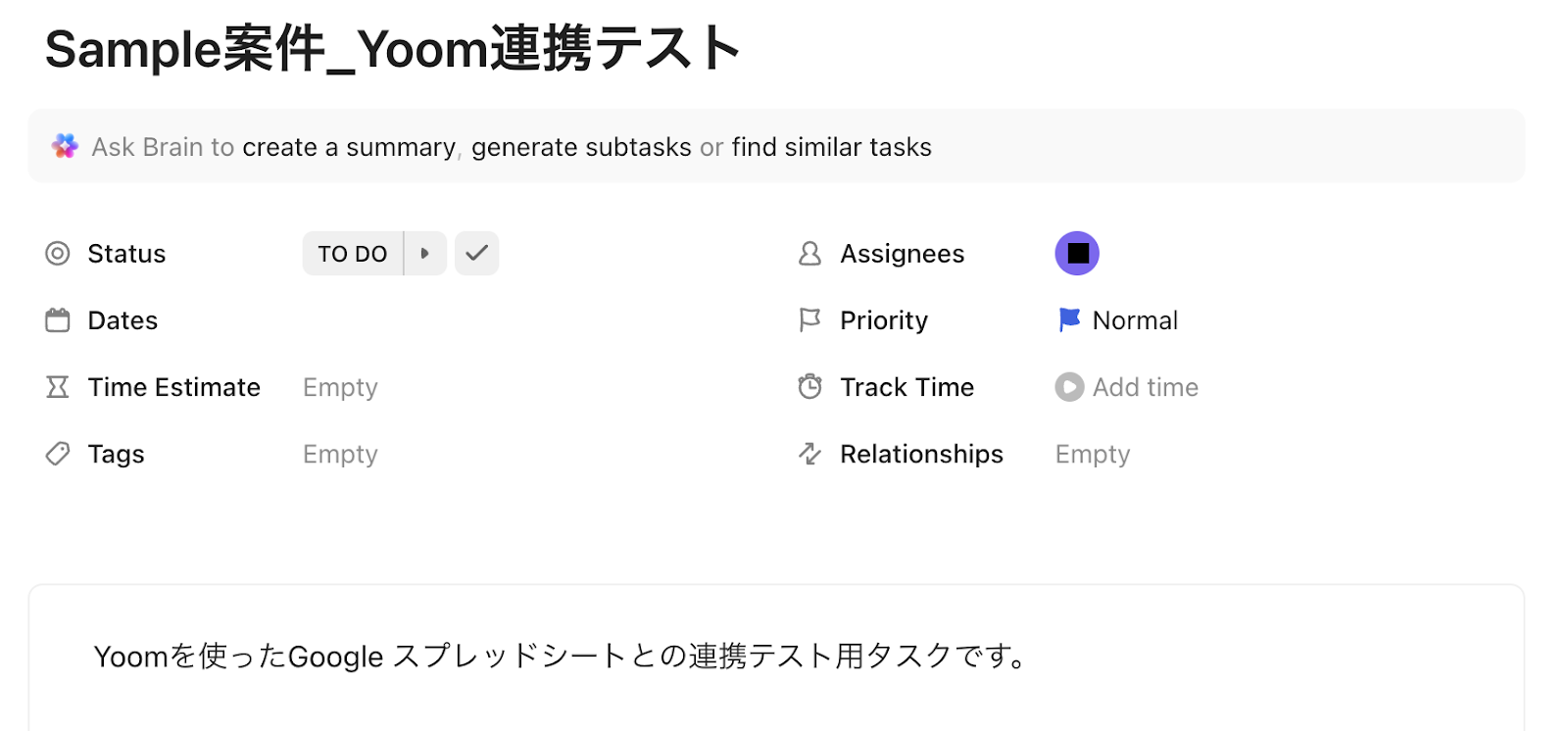Click the Dates calendar icon
Screen dimensions: 1568x731
(x=58, y=320)
